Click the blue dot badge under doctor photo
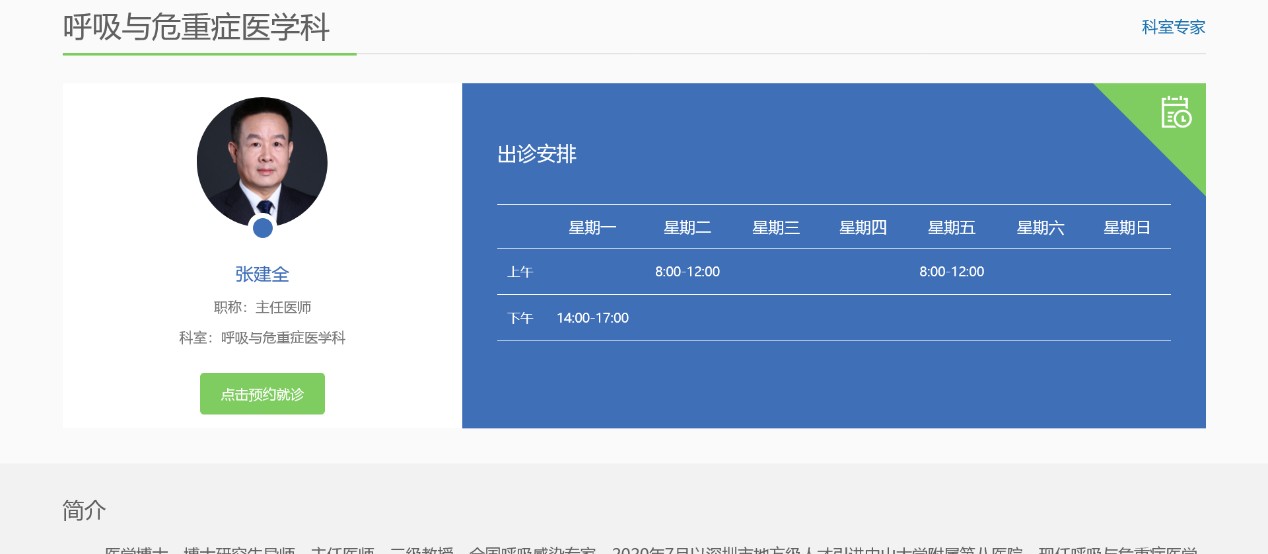The width and height of the screenshot is (1268, 554). [x=263, y=228]
